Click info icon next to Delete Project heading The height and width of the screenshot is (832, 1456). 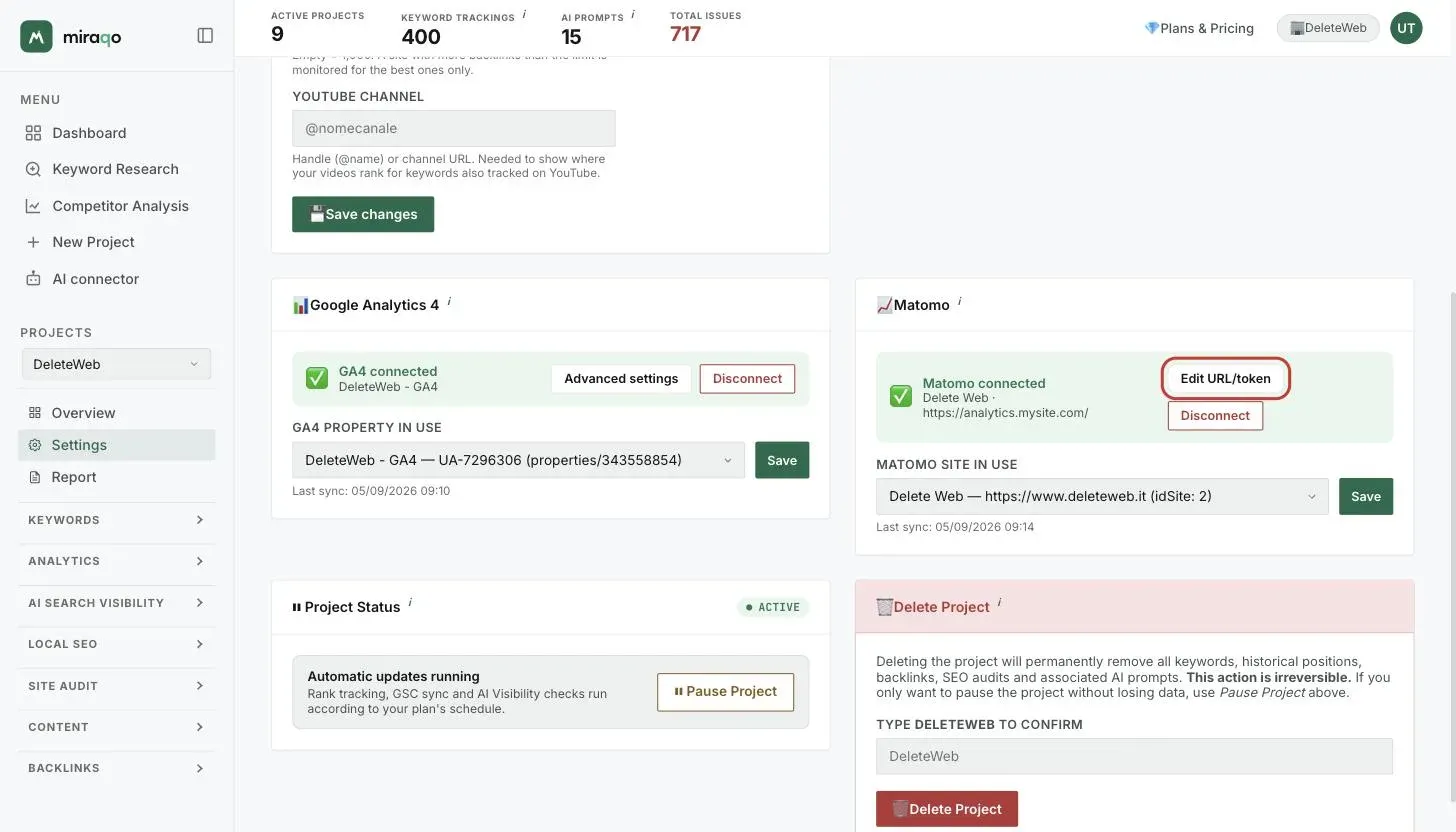(999, 603)
